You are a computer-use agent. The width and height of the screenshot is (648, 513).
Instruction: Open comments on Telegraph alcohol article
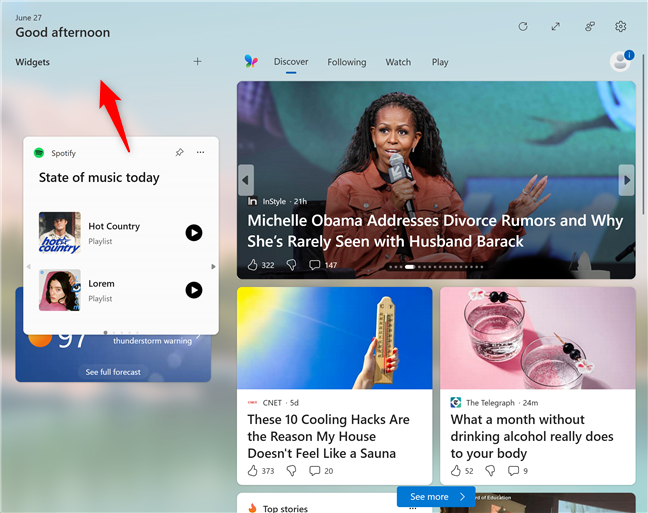pyautogui.click(x=513, y=470)
